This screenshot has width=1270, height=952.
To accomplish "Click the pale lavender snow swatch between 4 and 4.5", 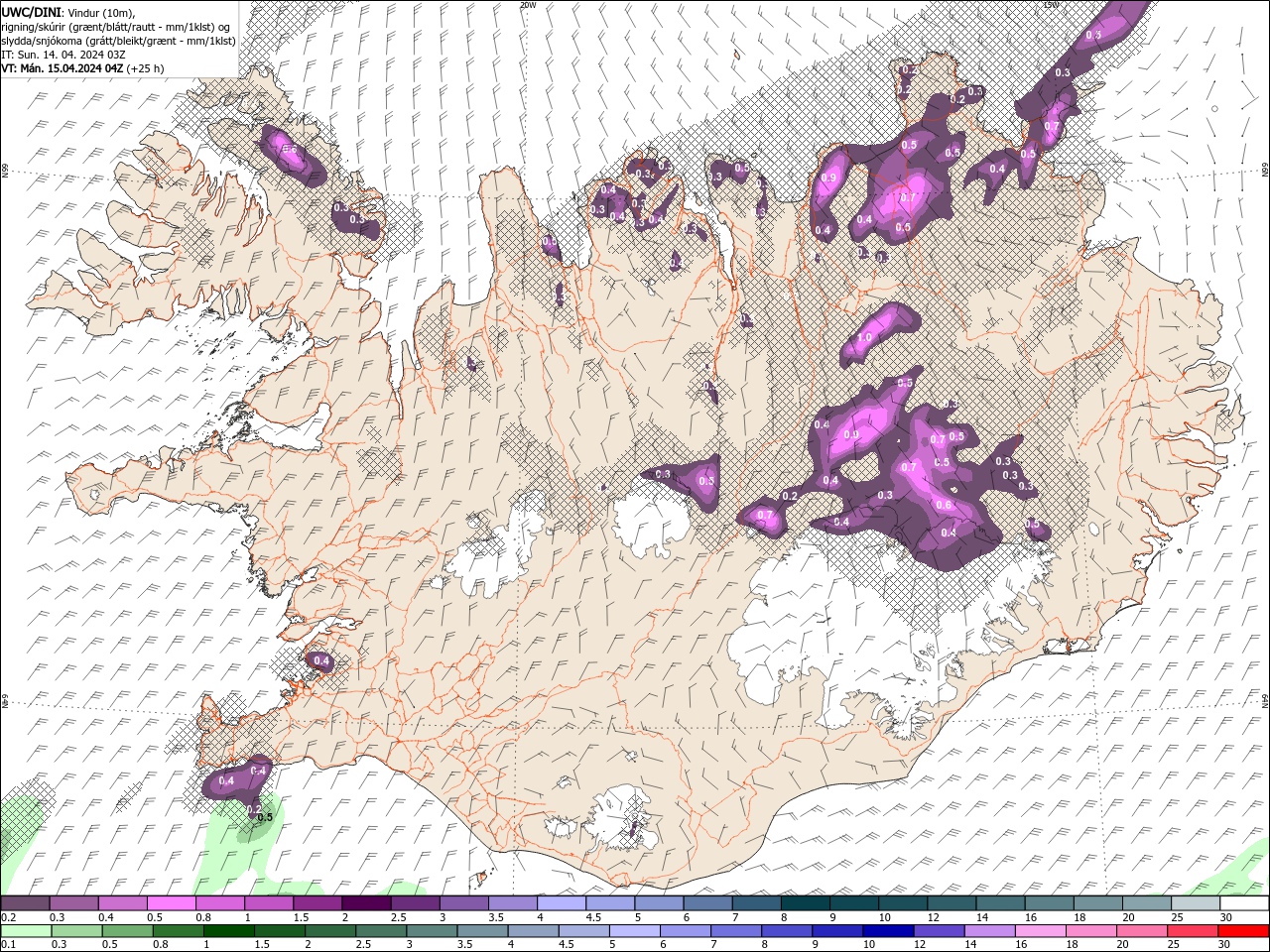I will [x=562, y=903].
